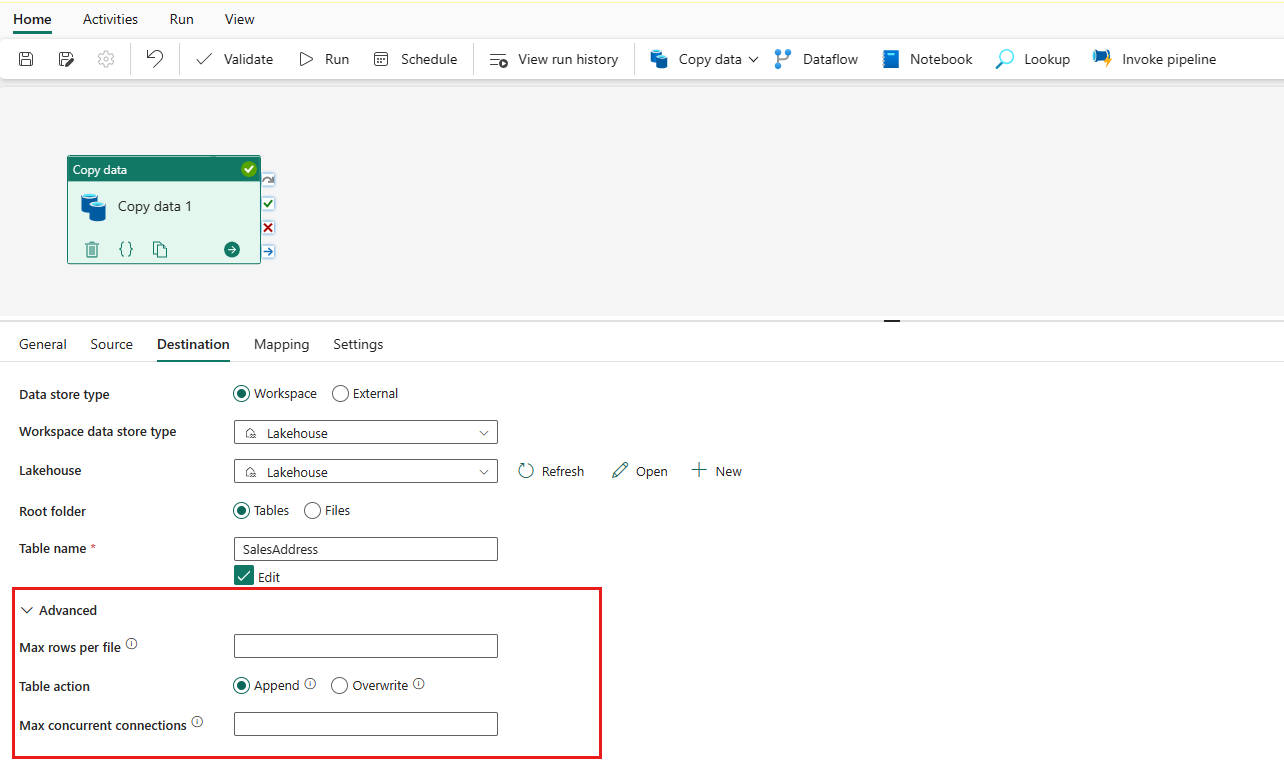Viewport: 1284px width, 765px height.
Task: Delete the Copy data 1 activity
Action: (92, 250)
